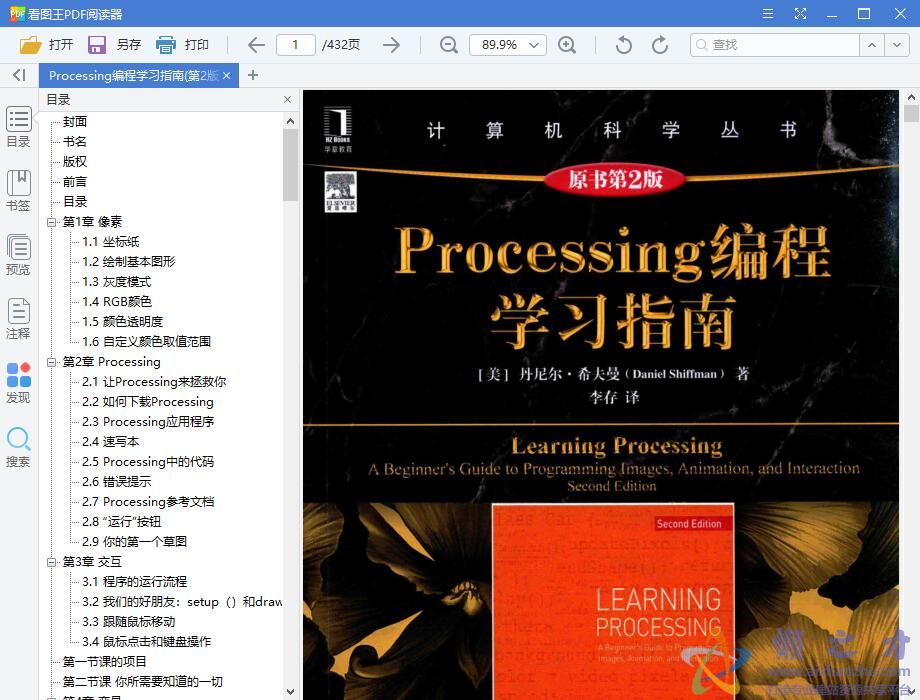Go to section 1.1 坐标纸
The width and height of the screenshot is (920, 700).
click(x=111, y=242)
